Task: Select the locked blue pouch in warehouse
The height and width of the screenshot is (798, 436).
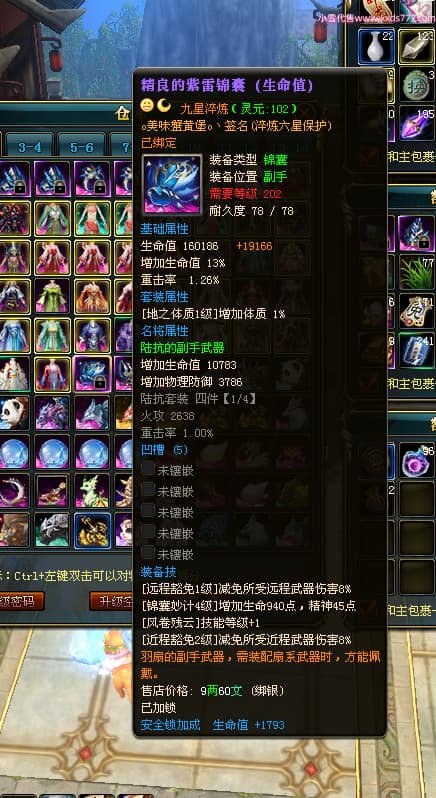Action: pyautogui.click(x=93, y=374)
